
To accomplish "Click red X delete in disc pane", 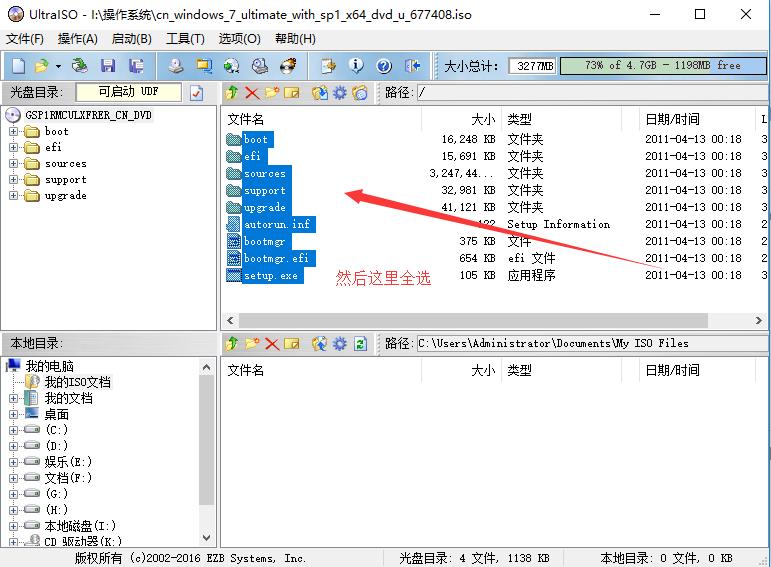I will click(252, 92).
